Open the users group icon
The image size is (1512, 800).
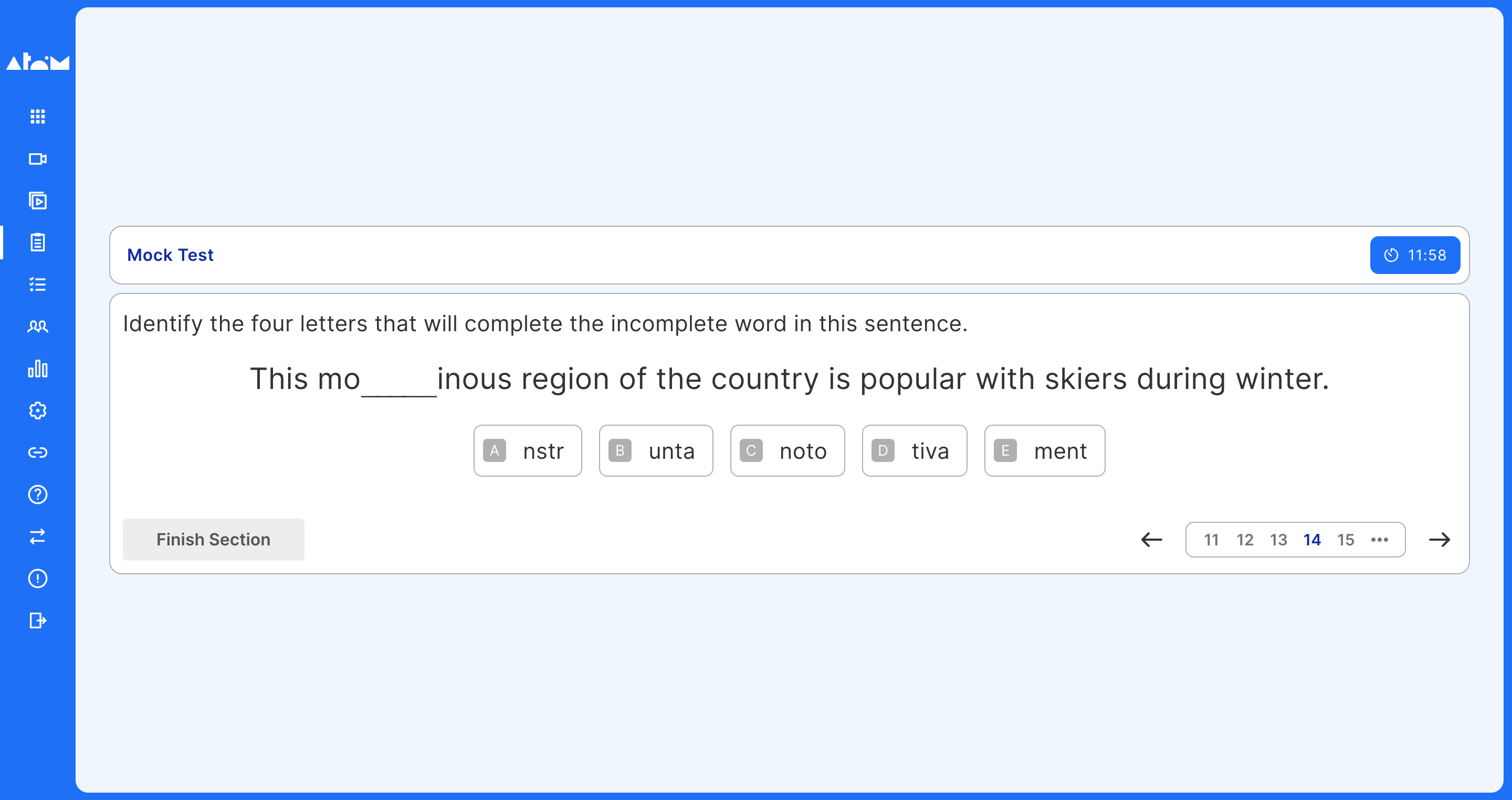pyautogui.click(x=38, y=327)
